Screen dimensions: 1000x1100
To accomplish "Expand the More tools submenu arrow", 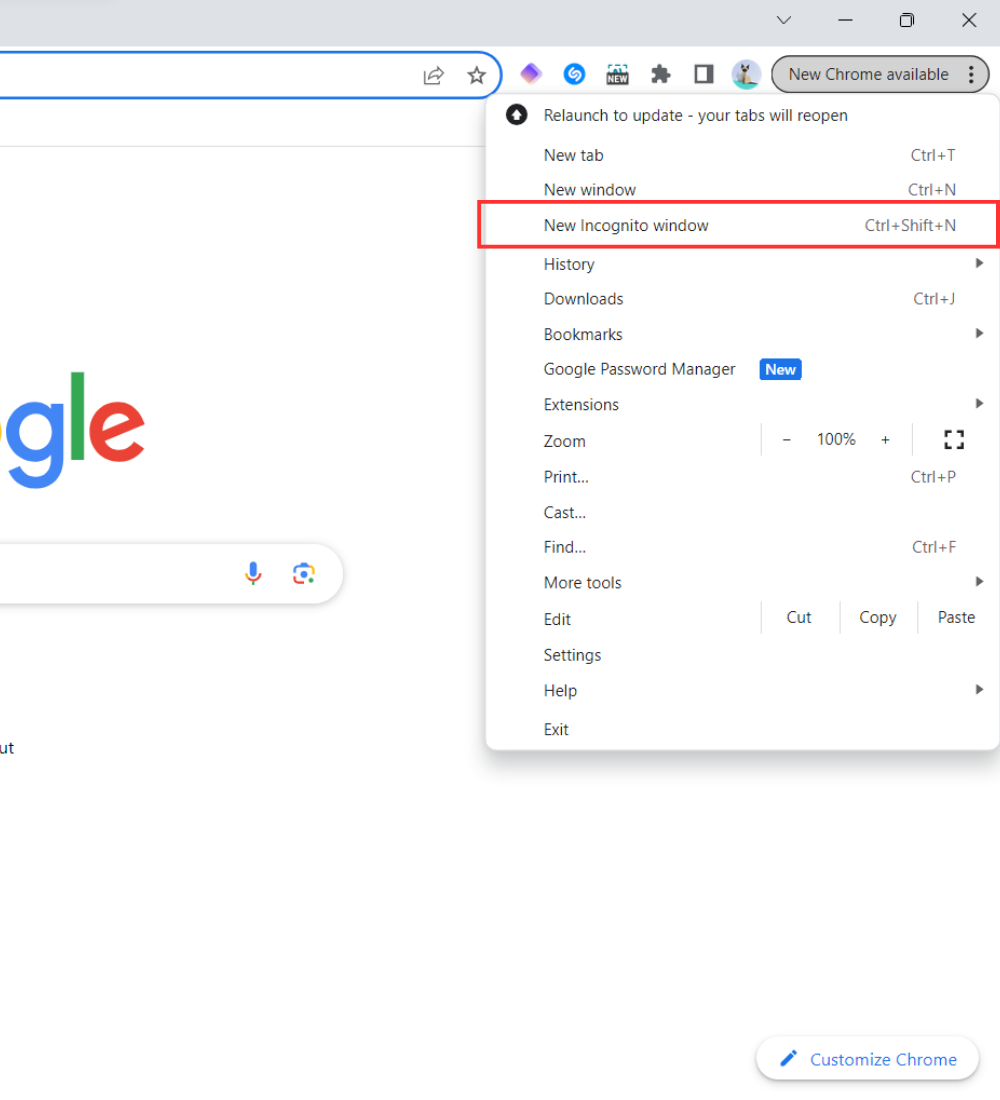I will click(979, 582).
